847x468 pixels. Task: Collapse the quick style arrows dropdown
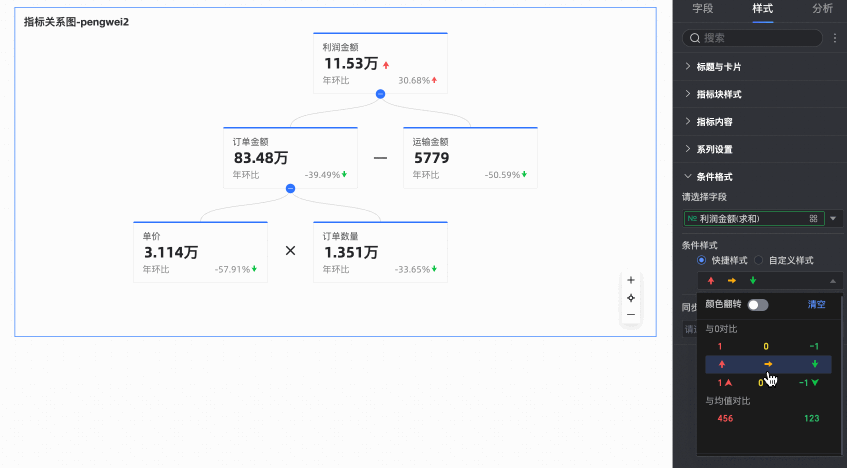832,281
